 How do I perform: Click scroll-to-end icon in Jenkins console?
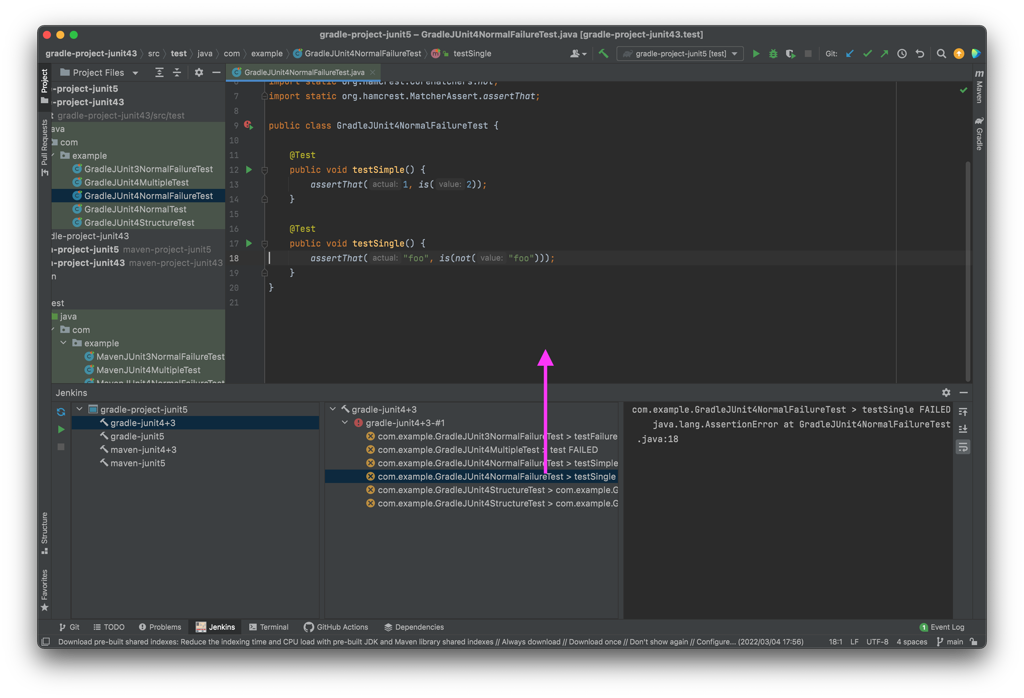pyautogui.click(x=963, y=430)
